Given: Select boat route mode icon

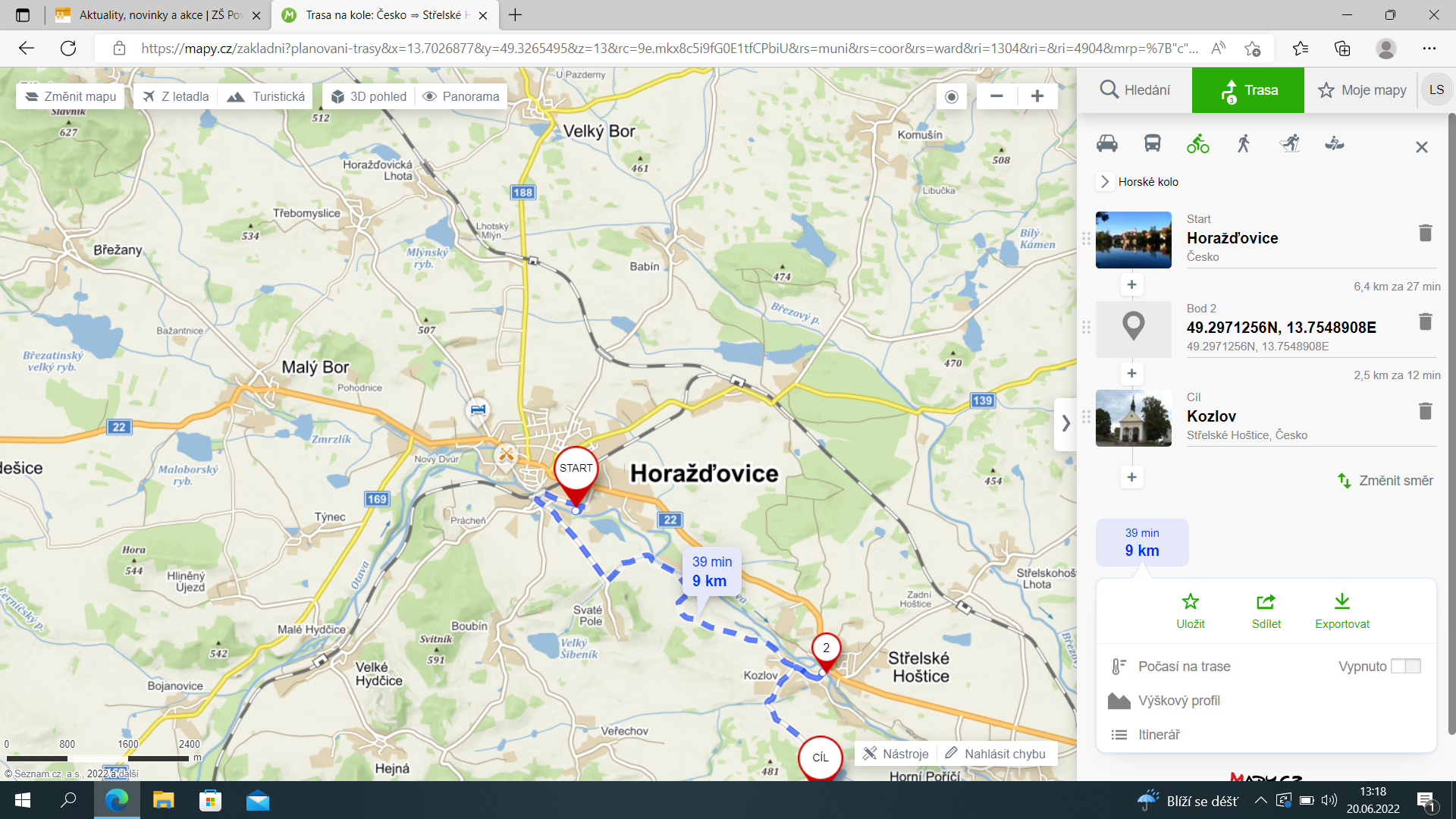Looking at the screenshot, I should point(1335,143).
